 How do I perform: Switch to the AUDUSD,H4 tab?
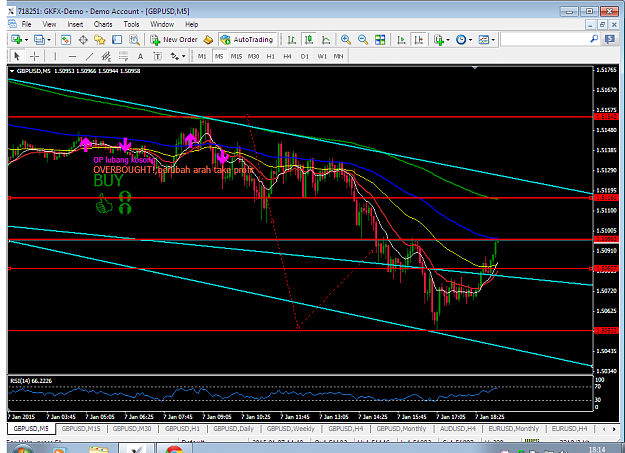click(458, 429)
